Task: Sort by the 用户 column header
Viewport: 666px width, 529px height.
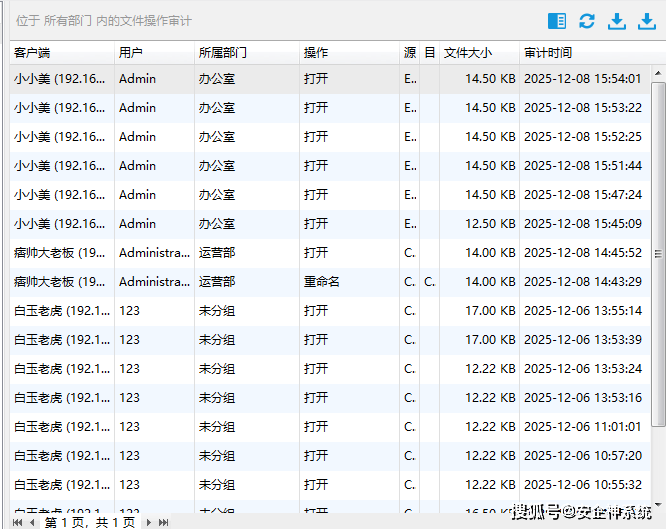Action: tap(154, 52)
